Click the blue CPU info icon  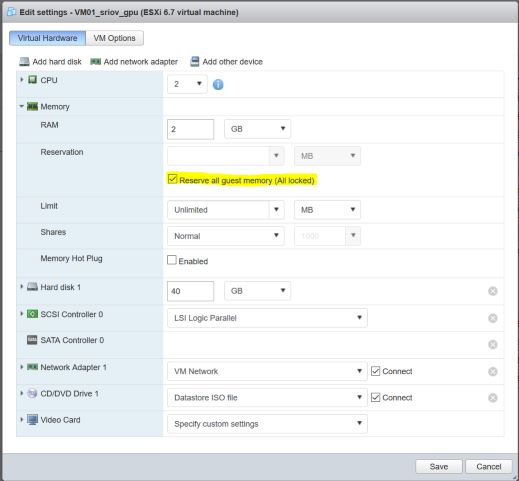(x=218, y=84)
